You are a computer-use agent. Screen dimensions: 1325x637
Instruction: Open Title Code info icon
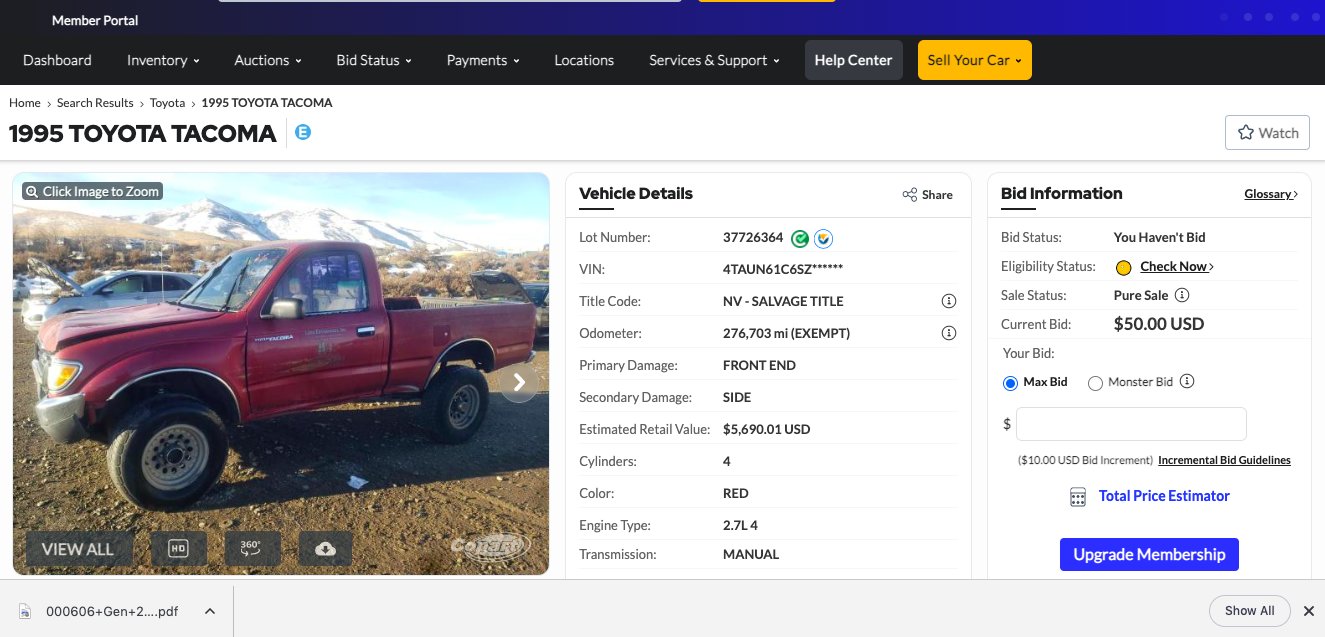pos(949,301)
